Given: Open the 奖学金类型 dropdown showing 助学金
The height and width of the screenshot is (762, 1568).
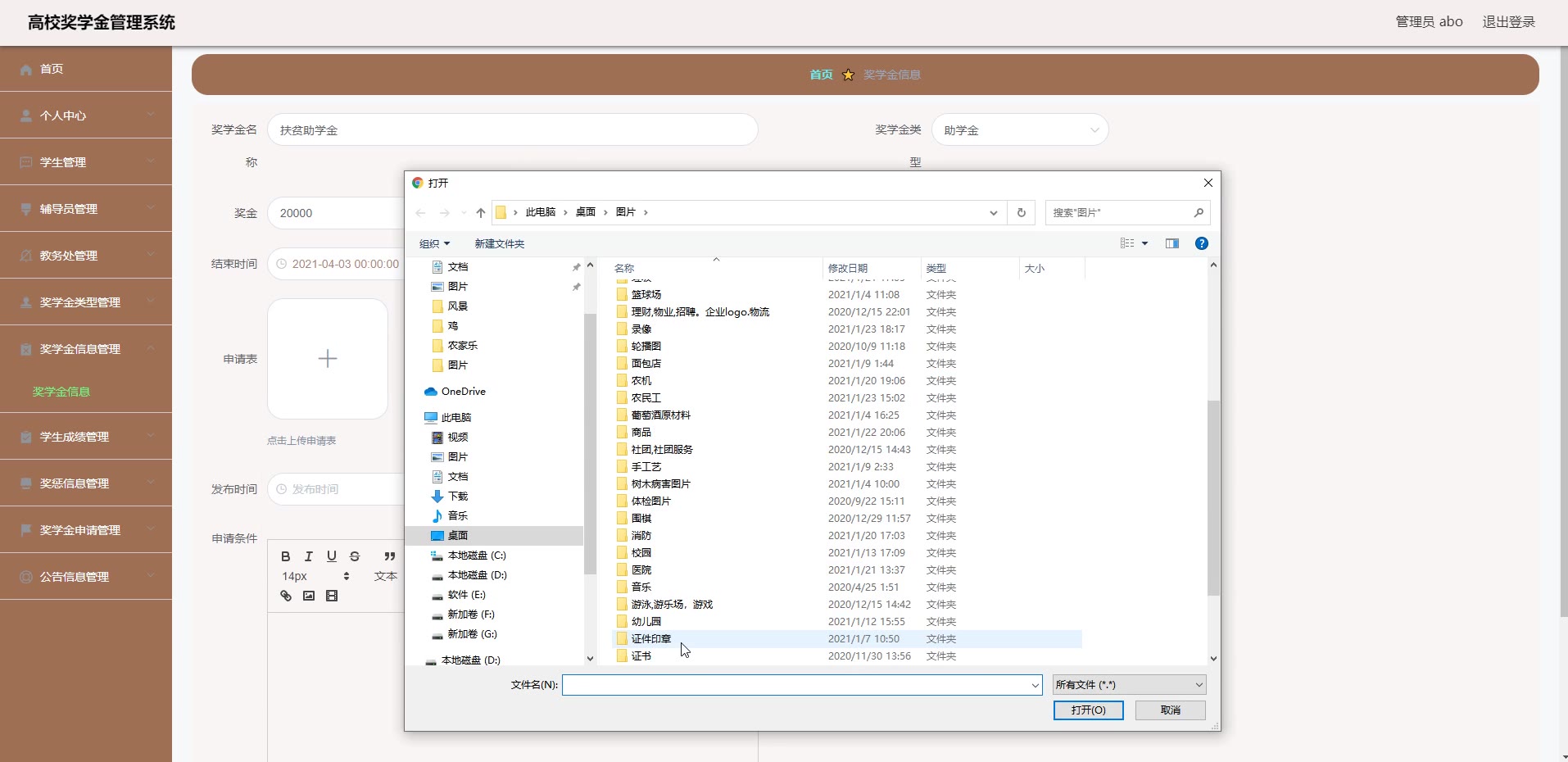Looking at the screenshot, I should click(1020, 129).
